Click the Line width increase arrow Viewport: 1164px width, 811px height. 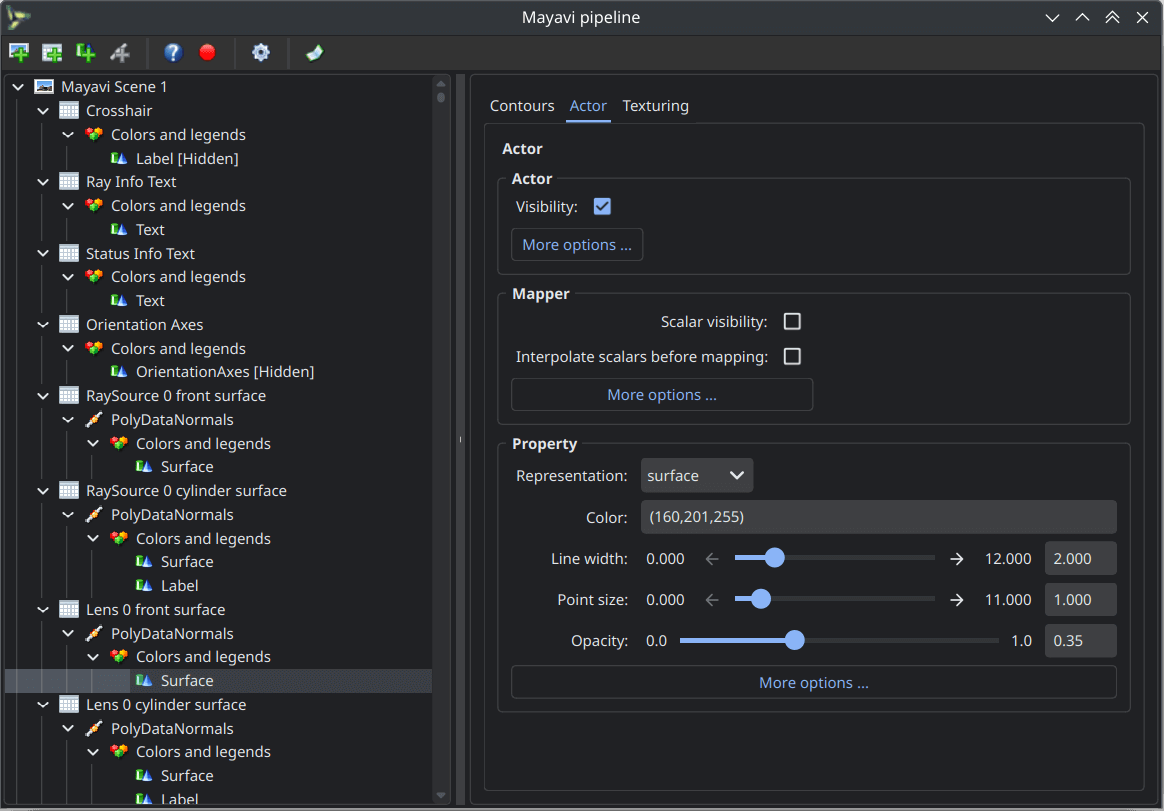(957, 558)
